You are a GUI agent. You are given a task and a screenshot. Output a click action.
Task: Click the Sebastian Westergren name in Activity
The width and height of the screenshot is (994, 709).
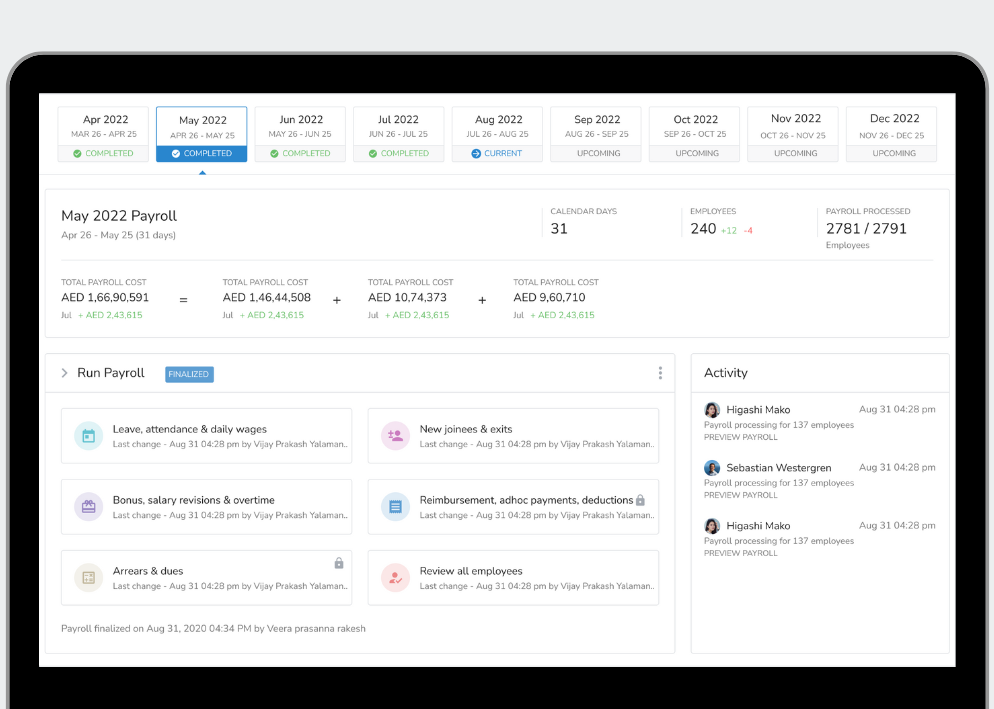778,468
